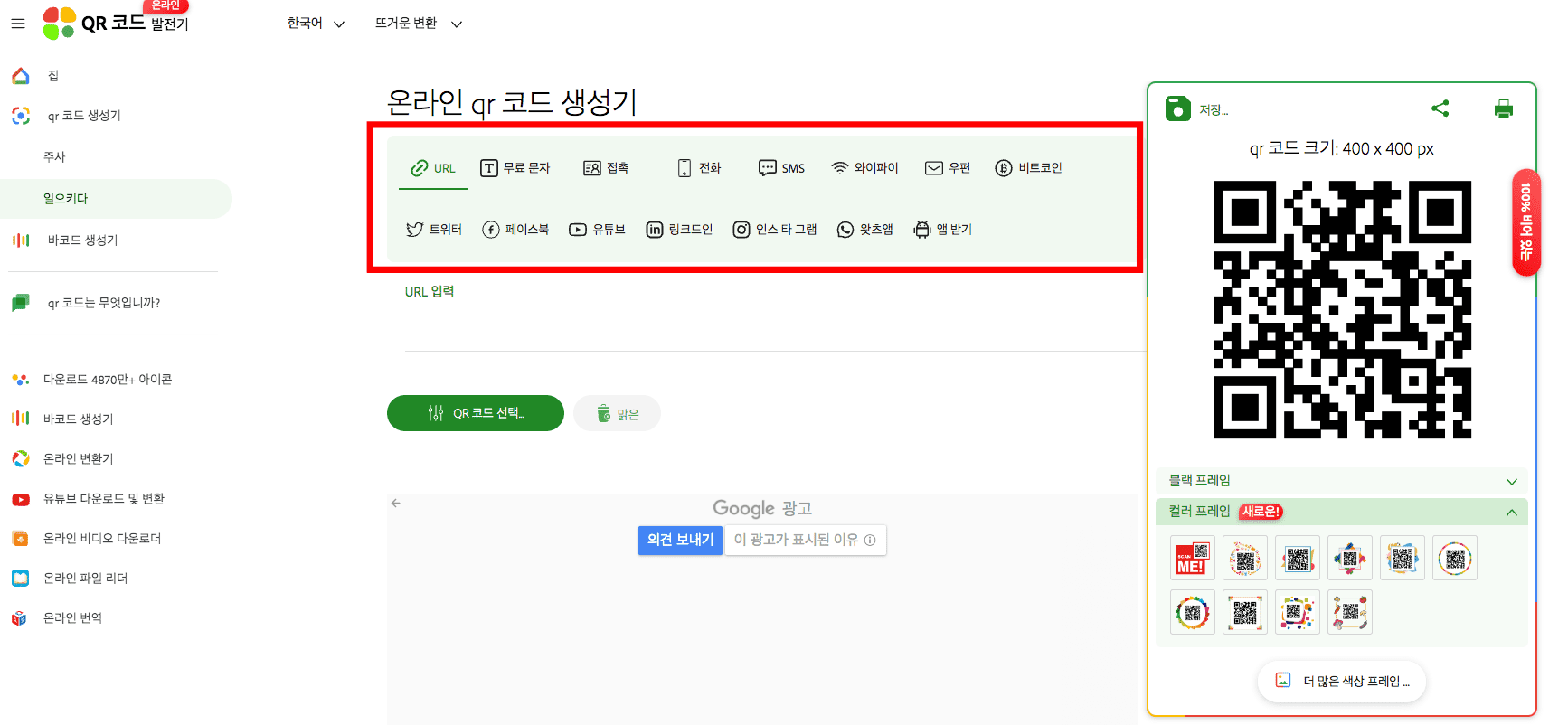Image resolution: width=1568 pixels, height=725 pixels.
Task: Click the generated QR code image
Action: pyautogui.click(x=1342, y=309)
